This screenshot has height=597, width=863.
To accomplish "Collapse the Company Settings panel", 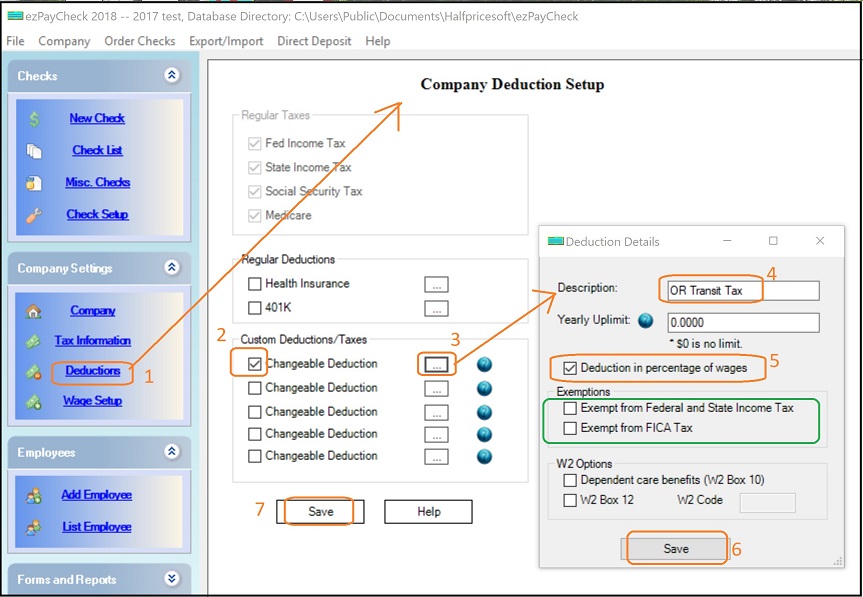I will tap(172, 268).
